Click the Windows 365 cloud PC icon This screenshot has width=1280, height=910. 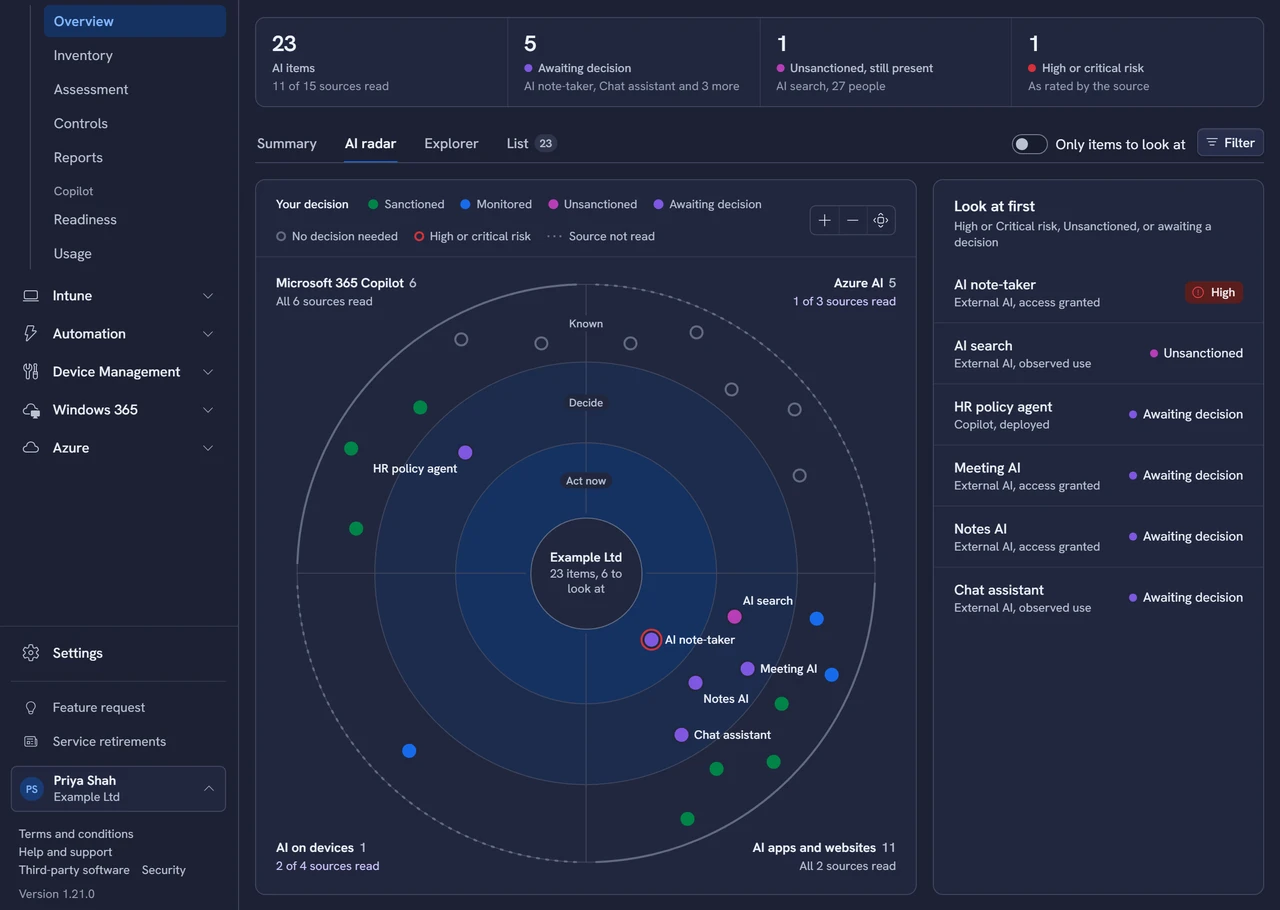coord(31,410)
